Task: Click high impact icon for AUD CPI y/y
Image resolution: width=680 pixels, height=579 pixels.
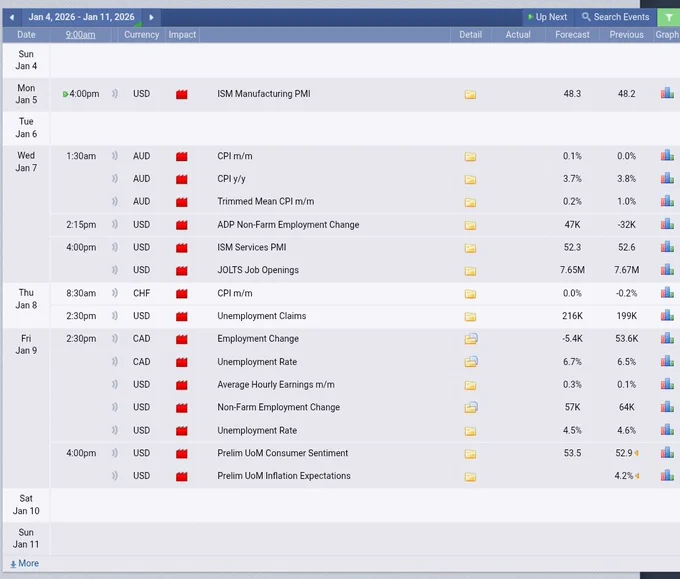Action: point(182,179)
